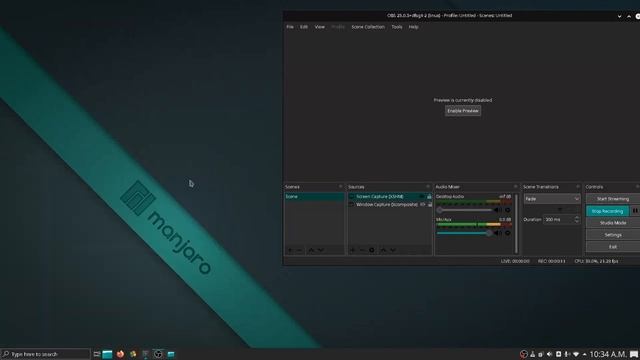Click the CPU usage status text

(x=596, y=261)
